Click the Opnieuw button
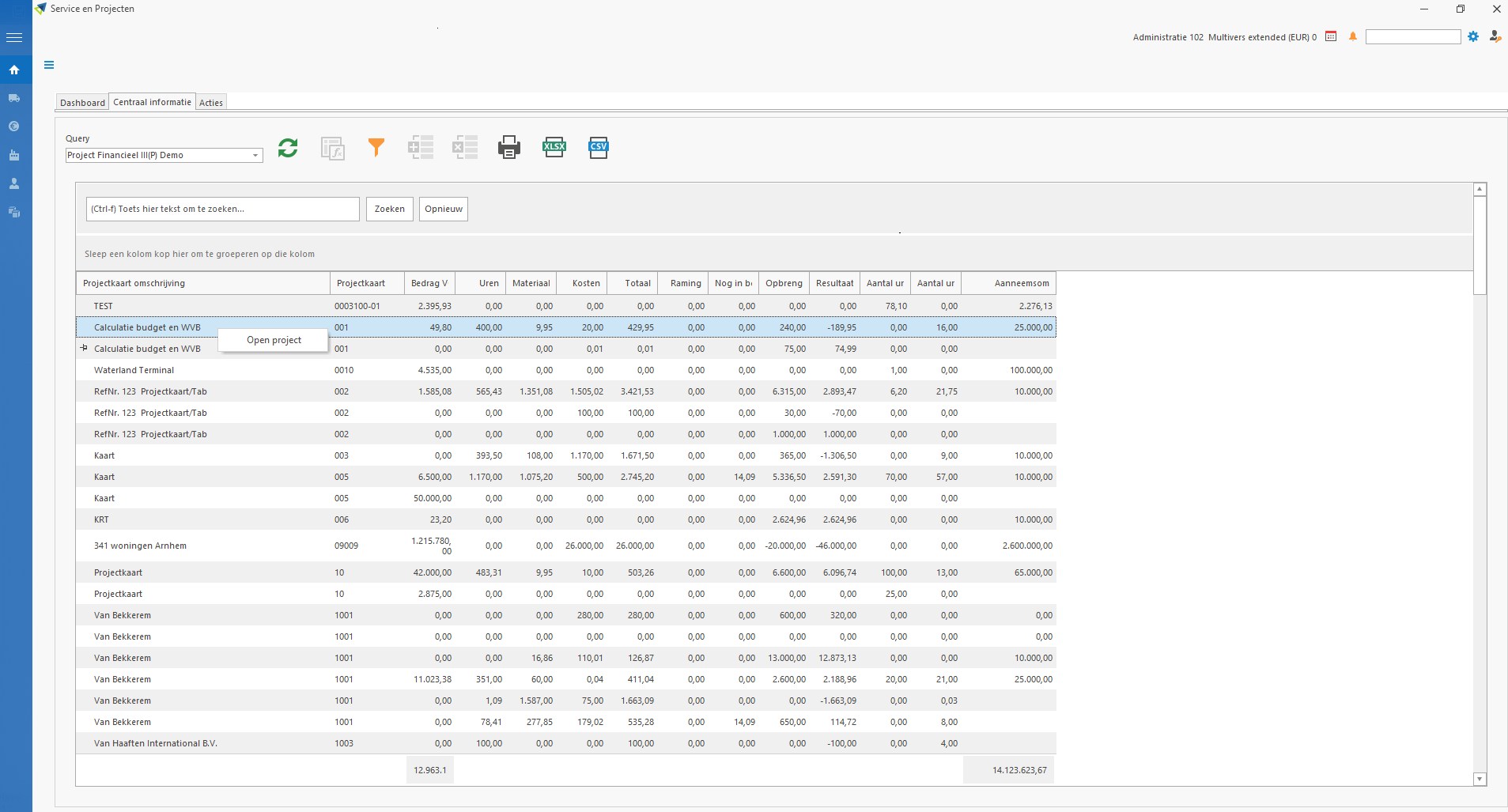The width and height of the screenshot is (1508, 812). tap(443, 210)
